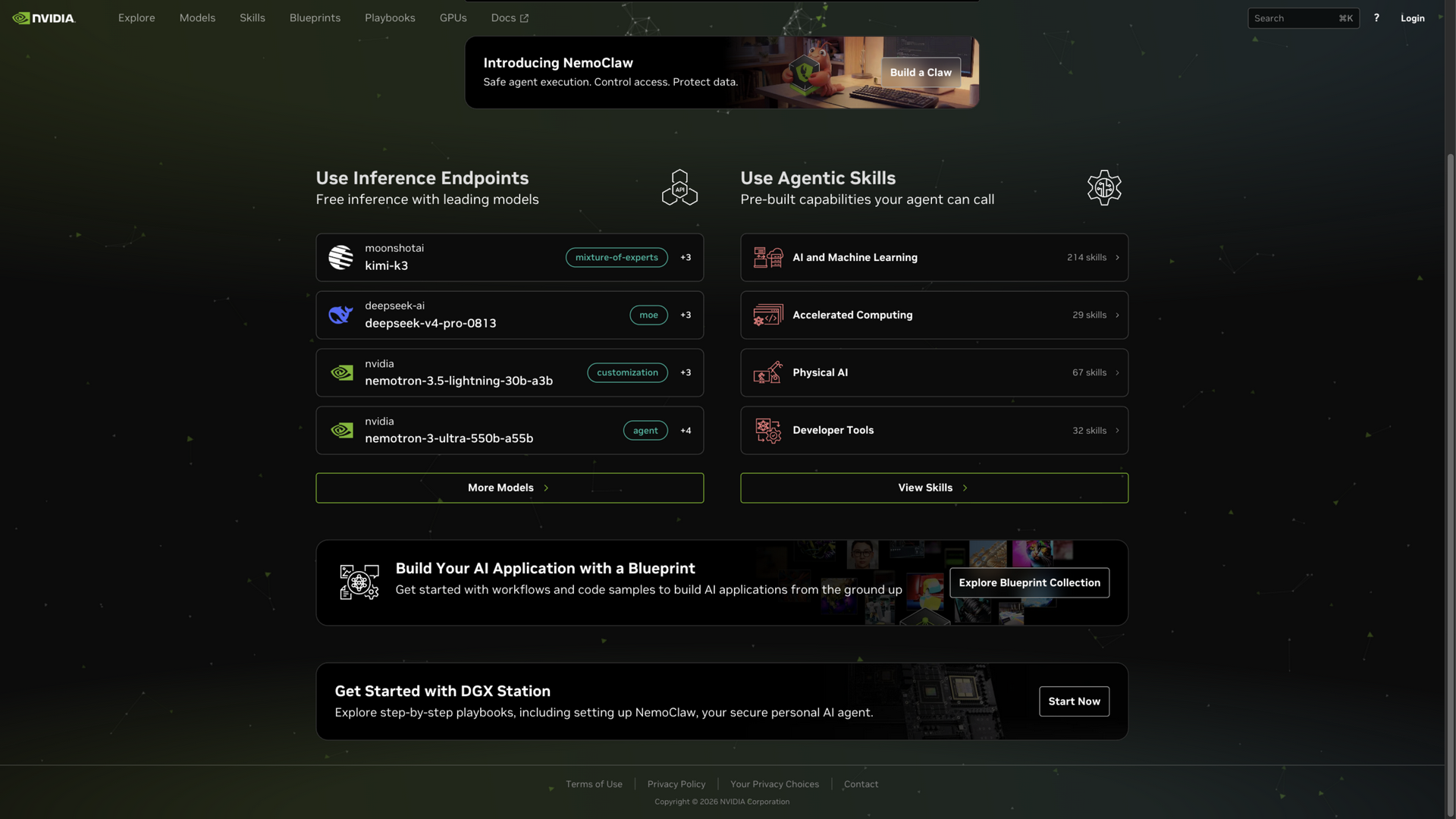This screenshot has height=819, width=1456.
Task: Click the agent tag on nemotron-3-ultra
Action: tap(645, 431)
